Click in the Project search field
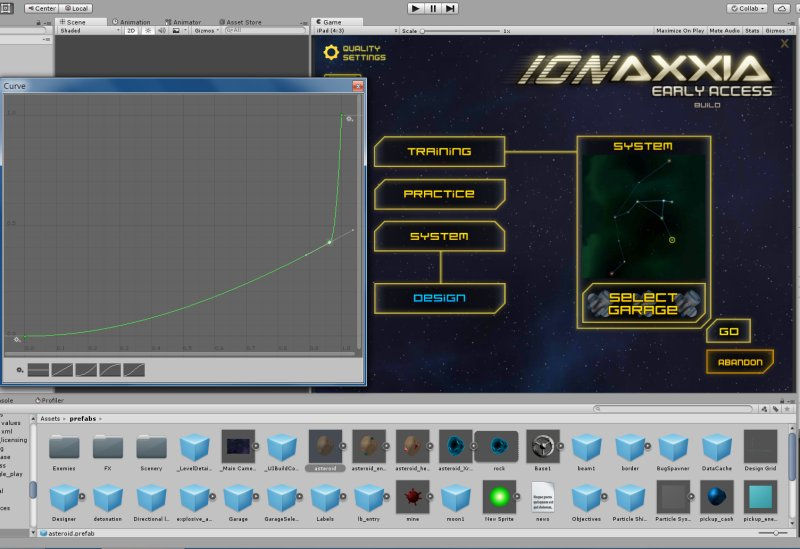Viewport: 800px width, 549px height. 673,409
